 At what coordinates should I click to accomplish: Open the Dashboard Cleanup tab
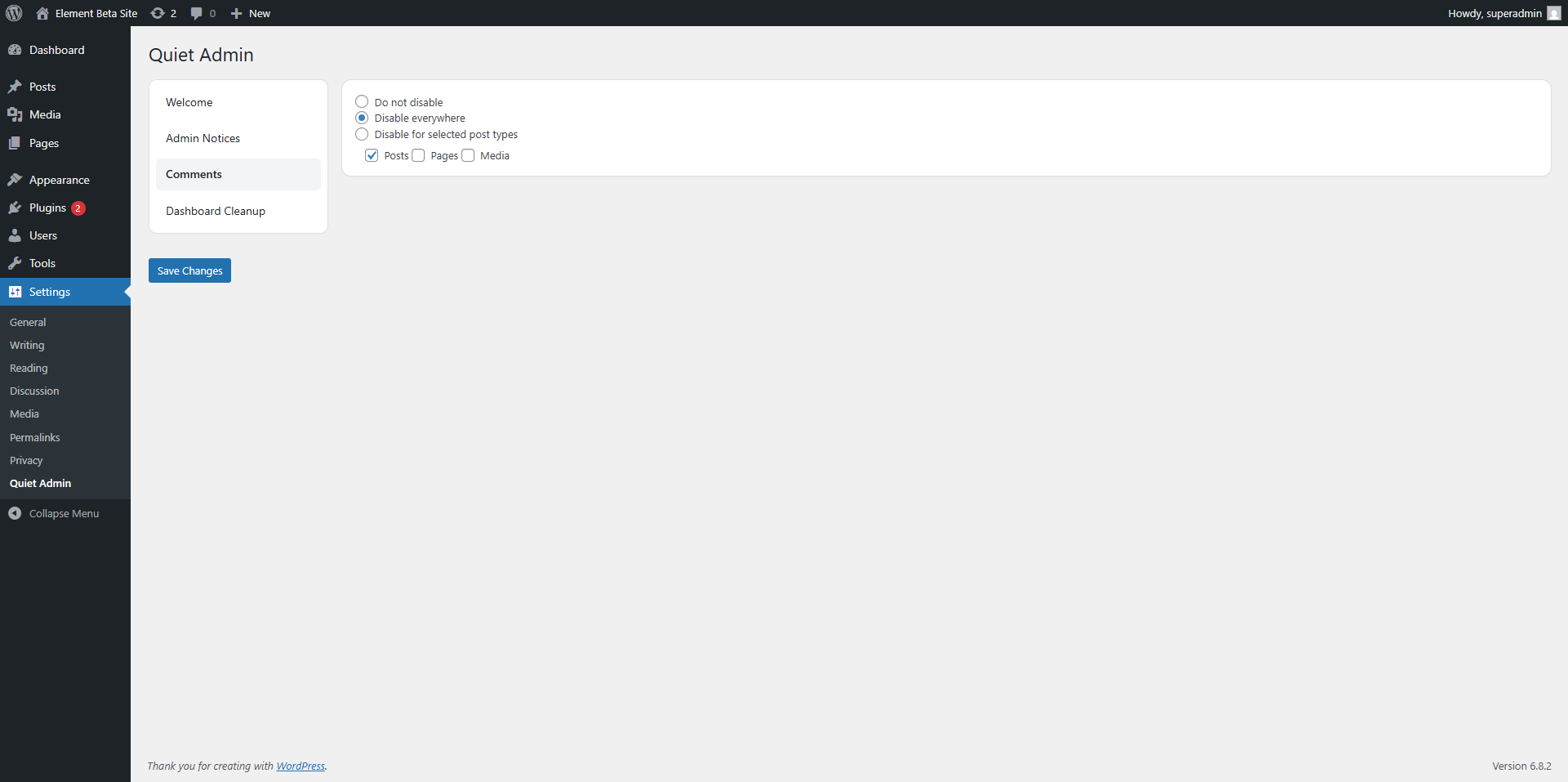238,211
